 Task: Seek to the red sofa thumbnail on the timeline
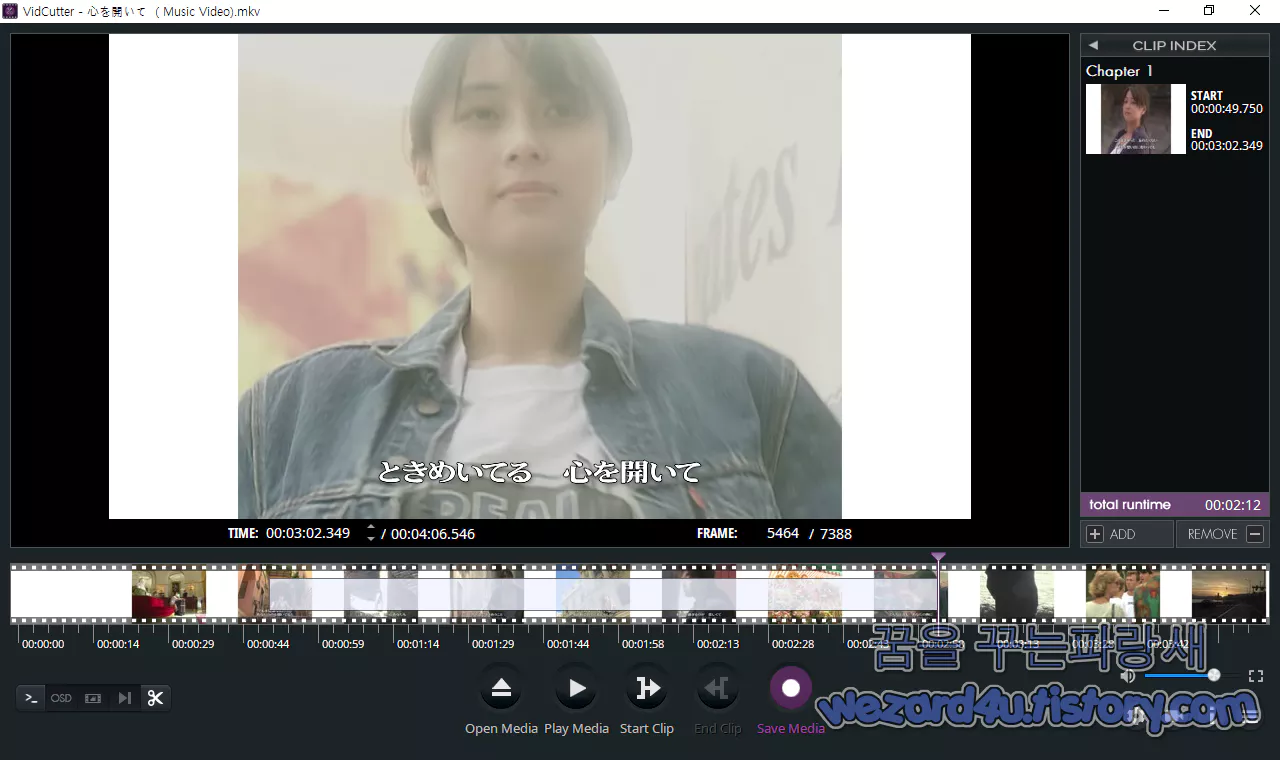pyautogui.click(x=168, y=594)
